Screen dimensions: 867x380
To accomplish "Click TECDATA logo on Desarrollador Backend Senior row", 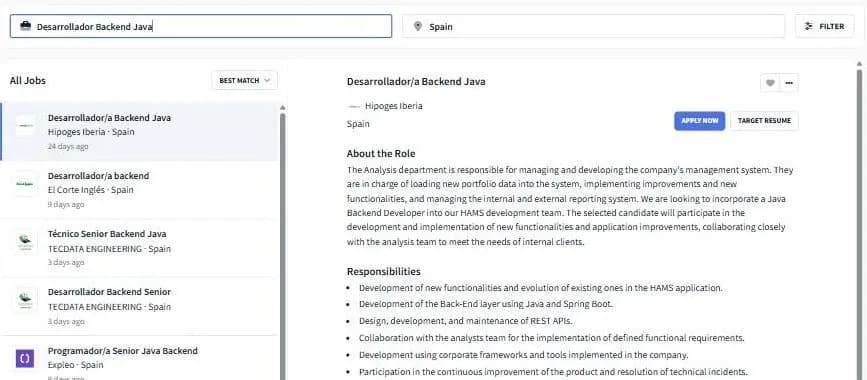I will coord(25,300).
